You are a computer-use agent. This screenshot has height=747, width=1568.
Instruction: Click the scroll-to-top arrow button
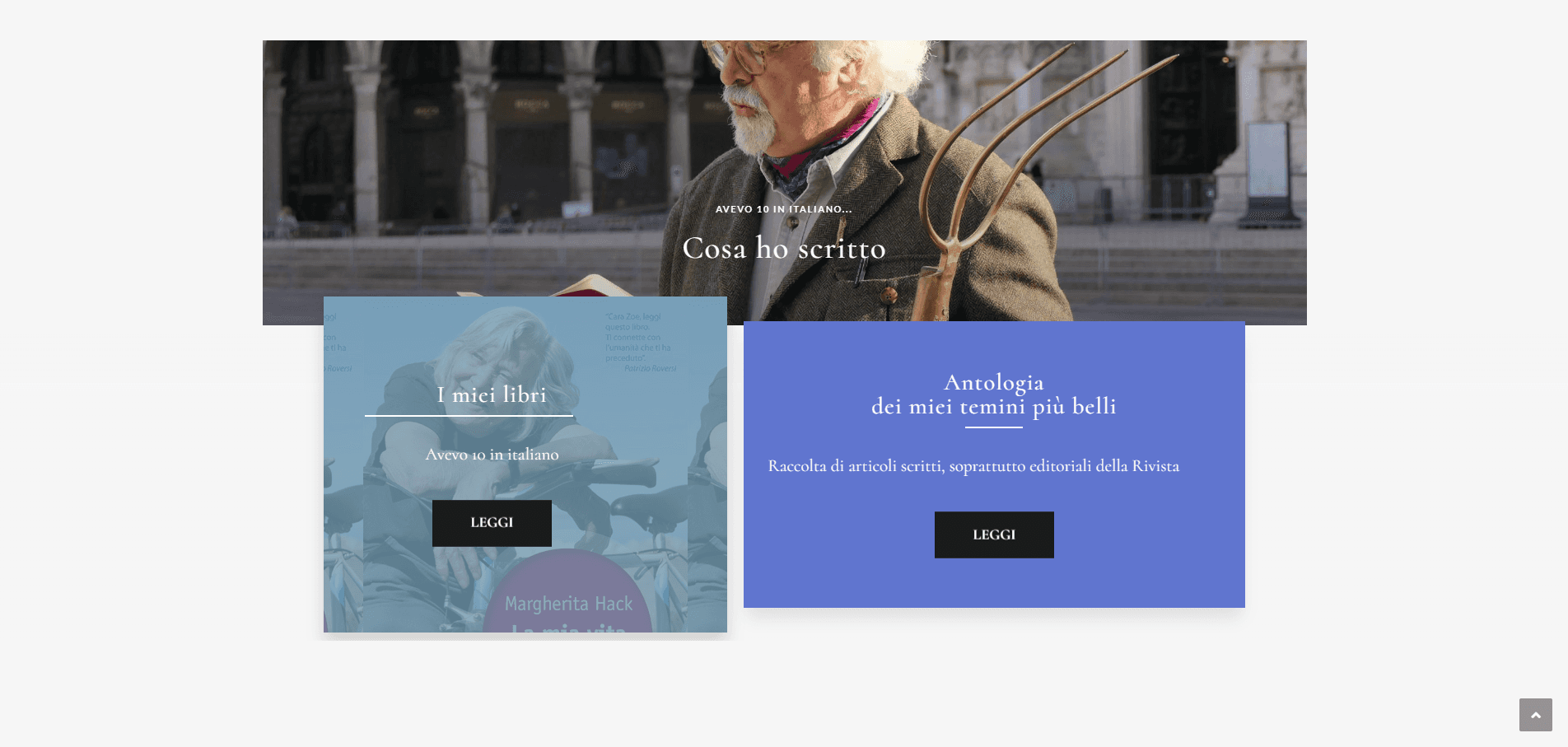pyautogui.click(x=1535, y=715)
